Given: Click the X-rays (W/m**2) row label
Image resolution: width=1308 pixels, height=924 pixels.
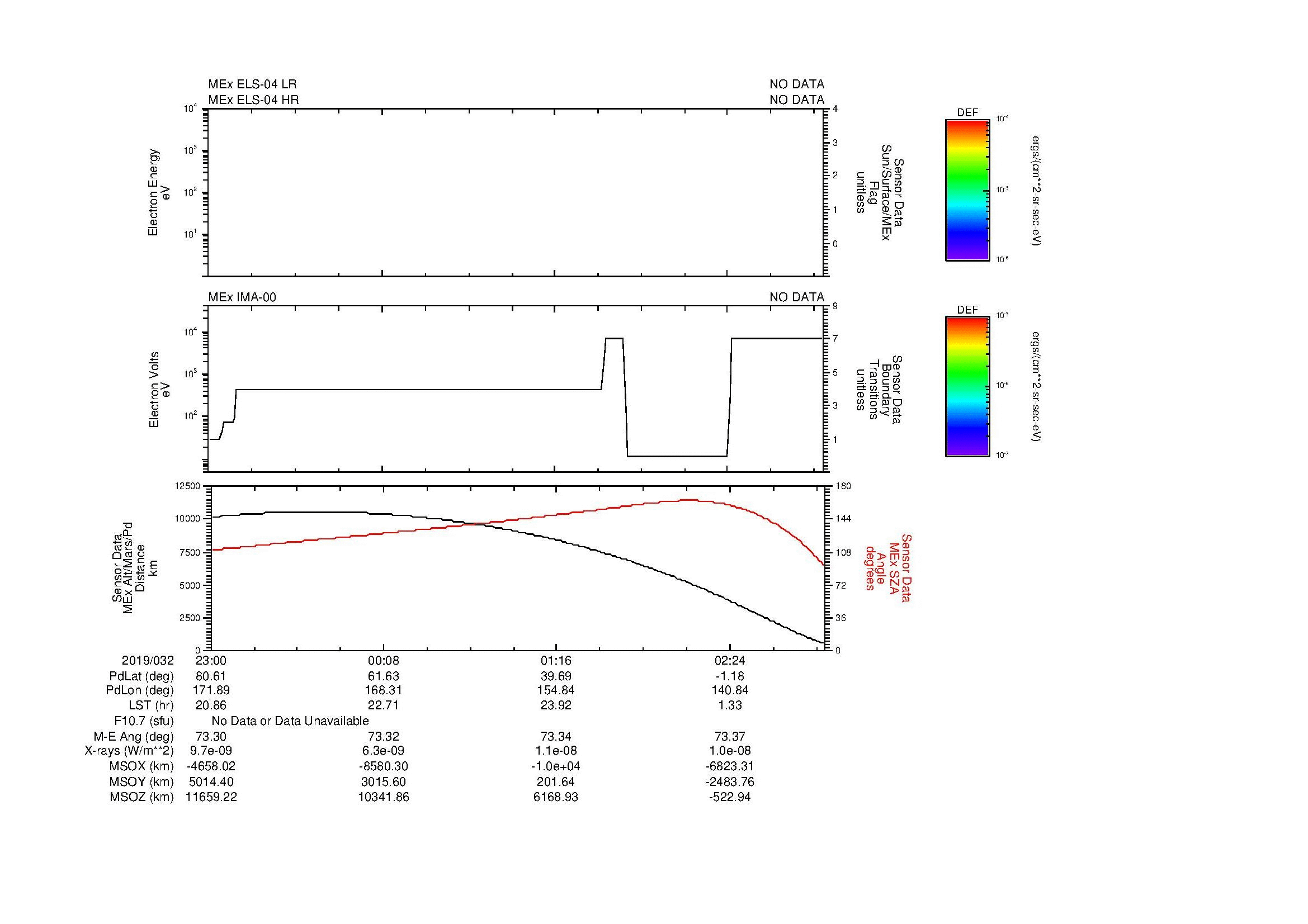Looking at the screenshot, I should 129,751.
